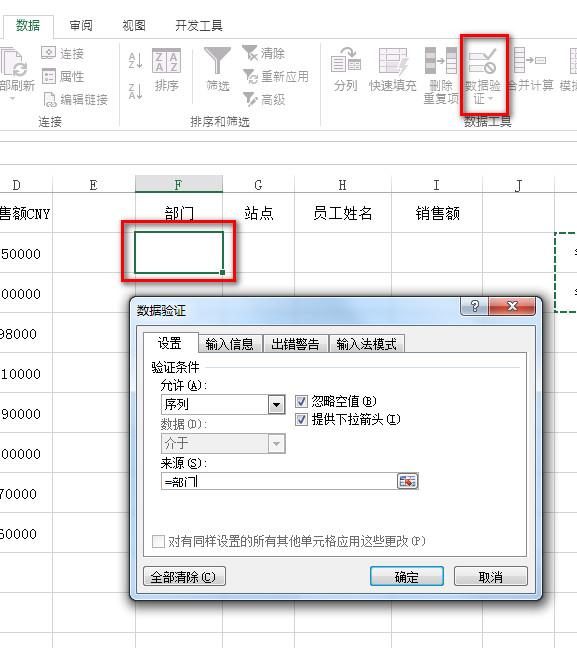The height and width of the screenshot is (648, 577).
Task: Click the 来源 input field containing =部门
Action: coord(279,481)
